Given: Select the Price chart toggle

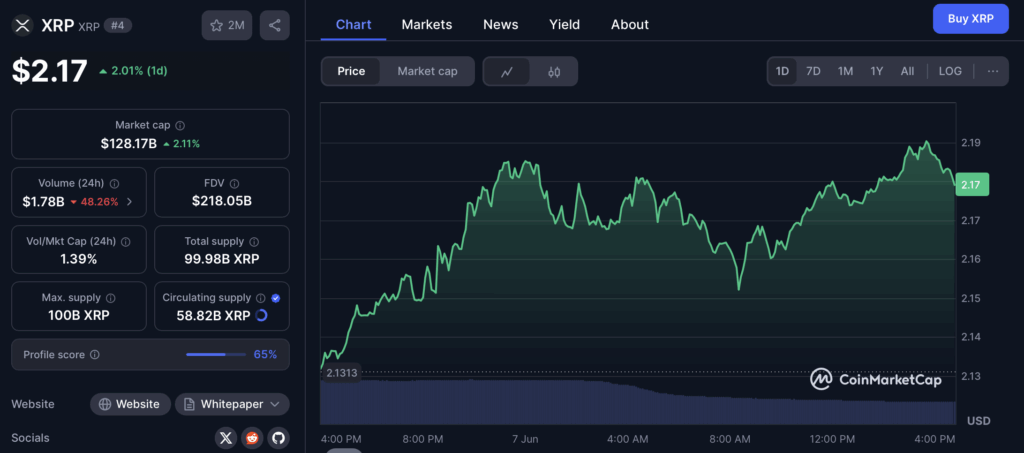Looking at the screenshot, I should coord(351,71).
